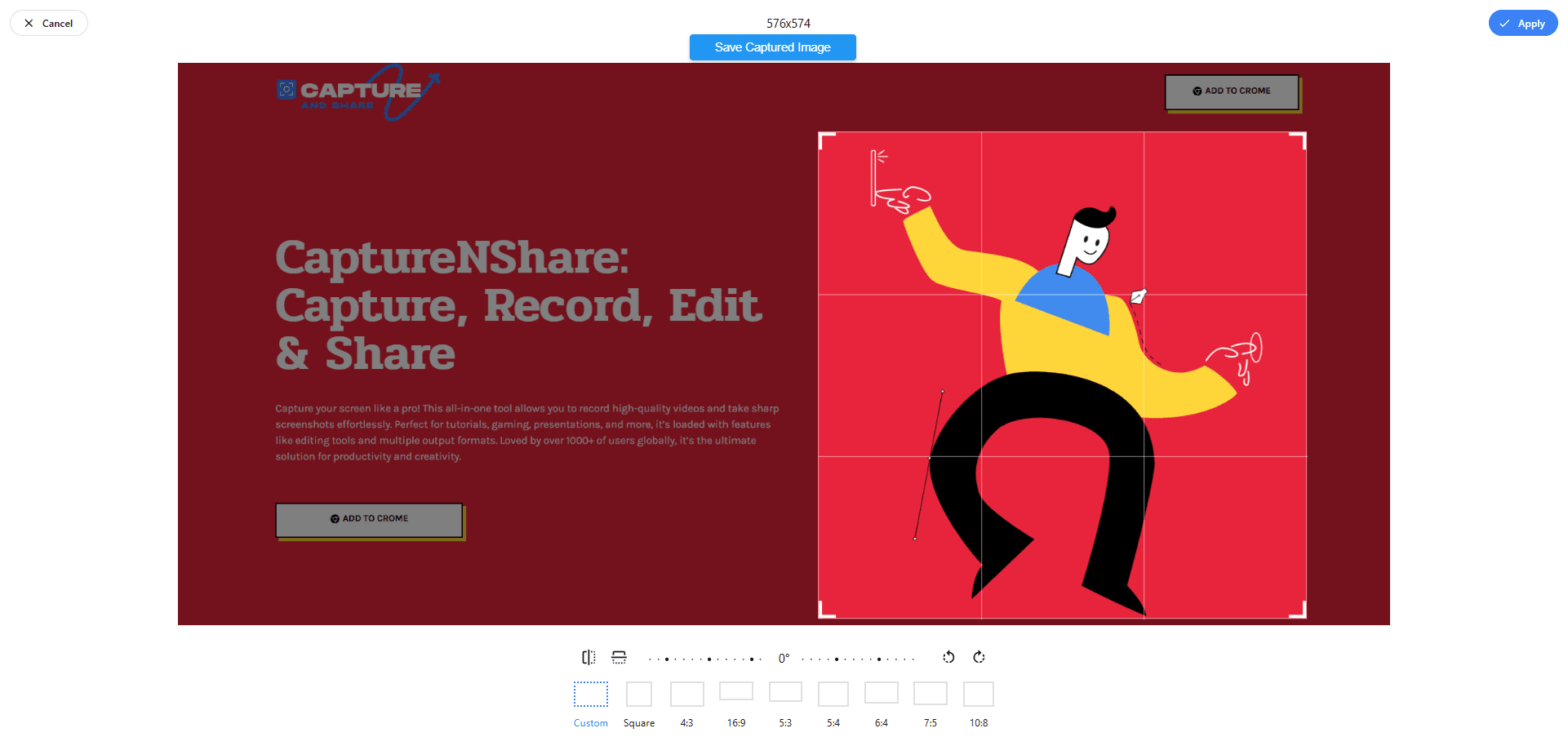Choose the Square crop ratio
The height and width of the screenshot is (746, 1568).
(x=639, y=695)
